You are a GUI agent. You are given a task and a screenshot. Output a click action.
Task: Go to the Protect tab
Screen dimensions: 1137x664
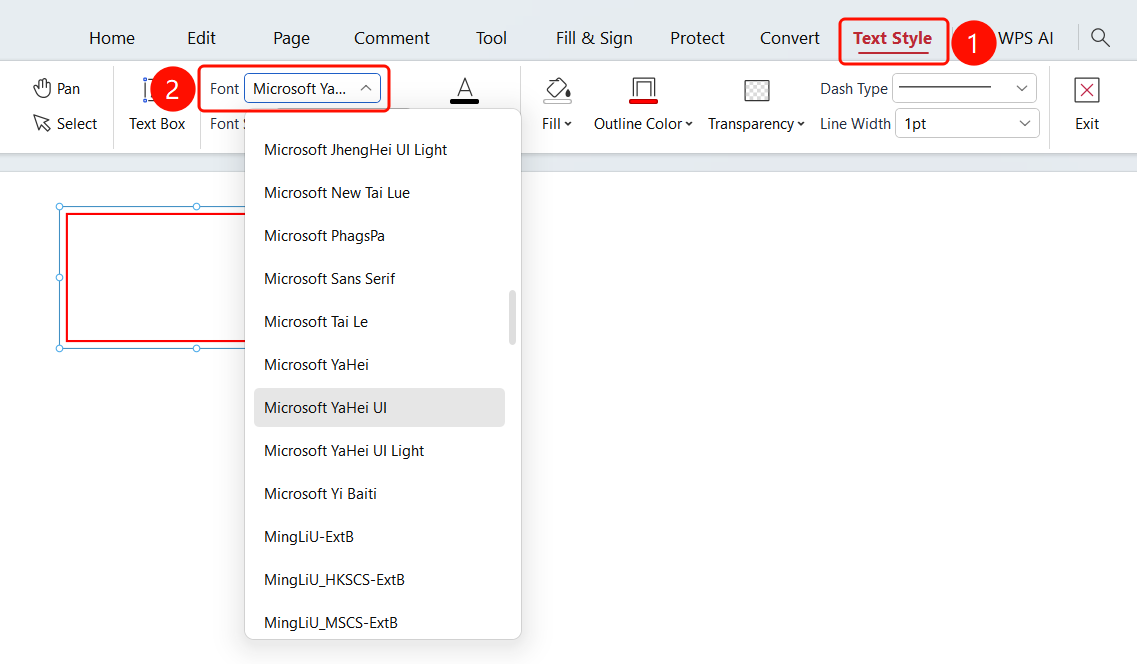[697, 38]
